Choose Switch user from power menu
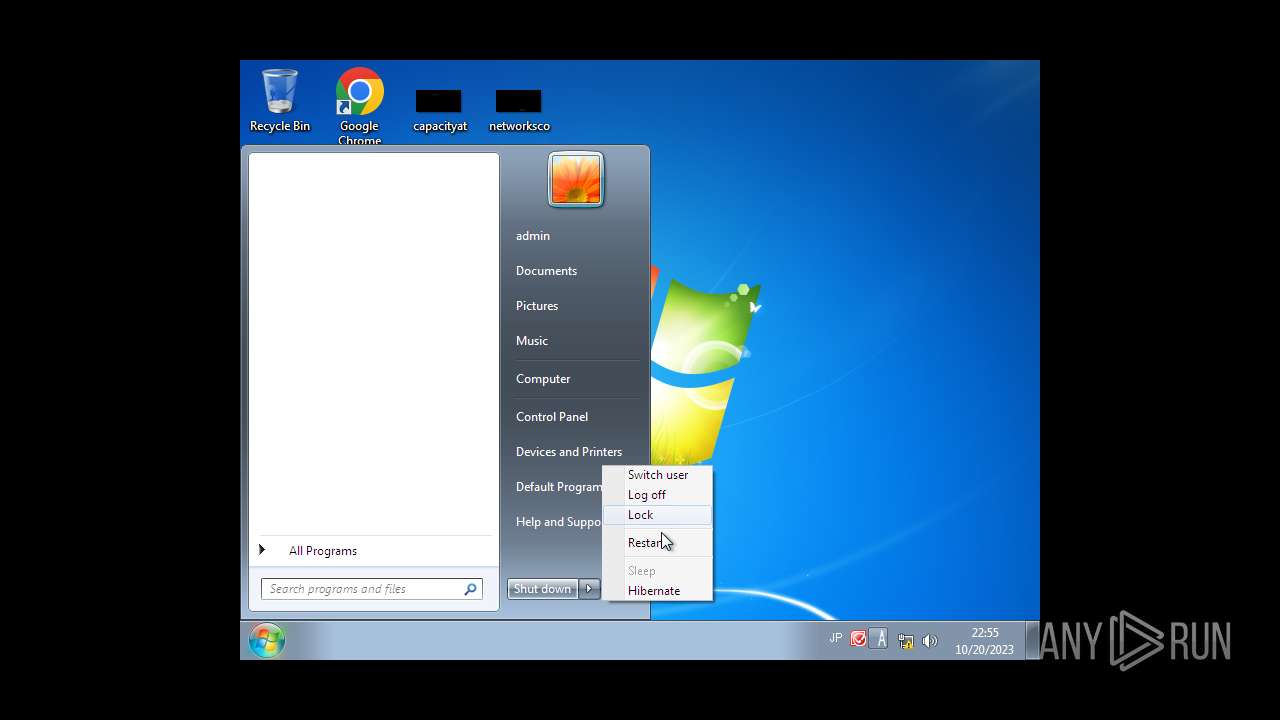The height and width of the screenshot is (720, 1280). (x=658, y=475)
